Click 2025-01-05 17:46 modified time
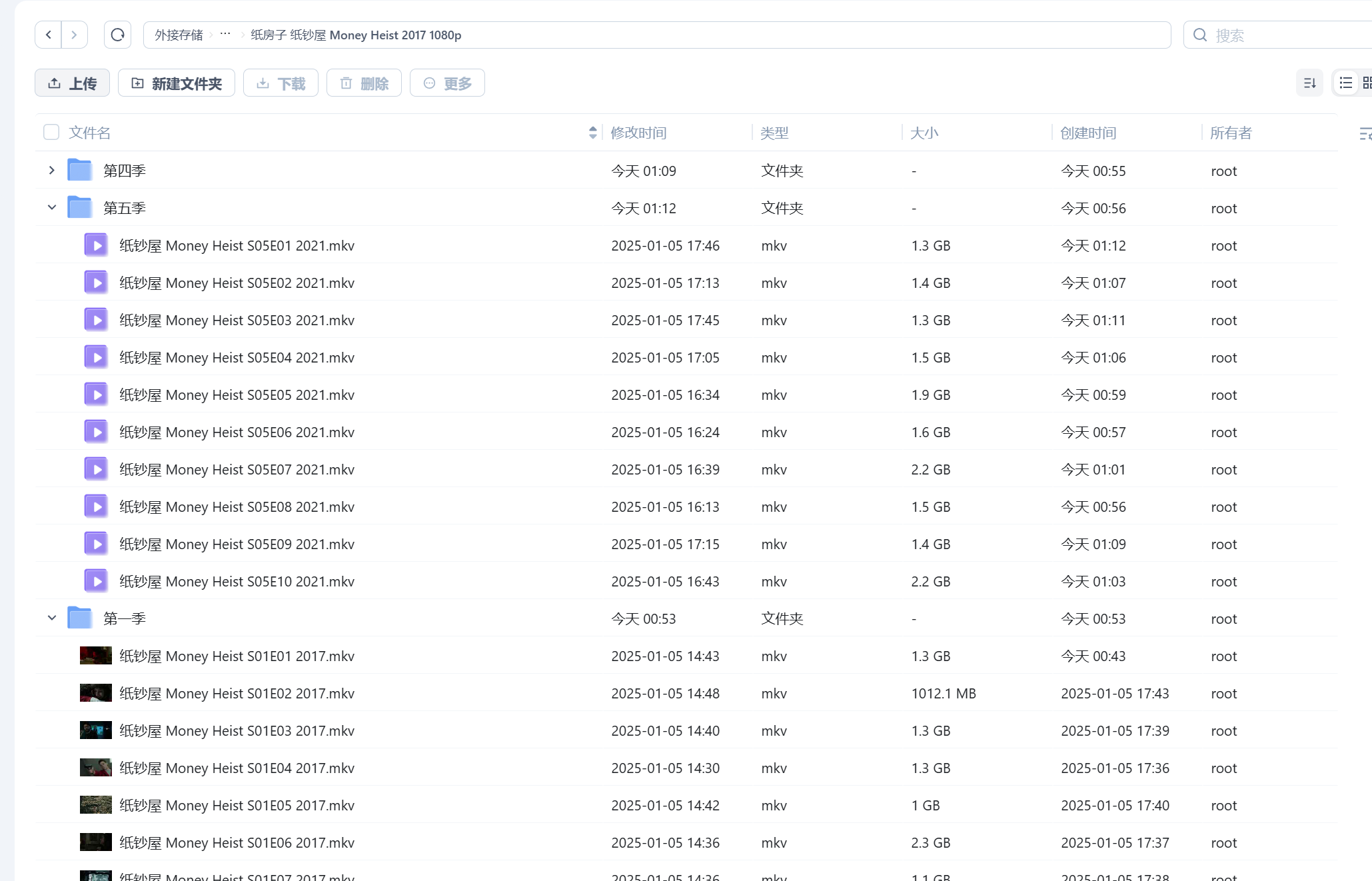Viewport: 1372px width, 881px height. [665, 245]
